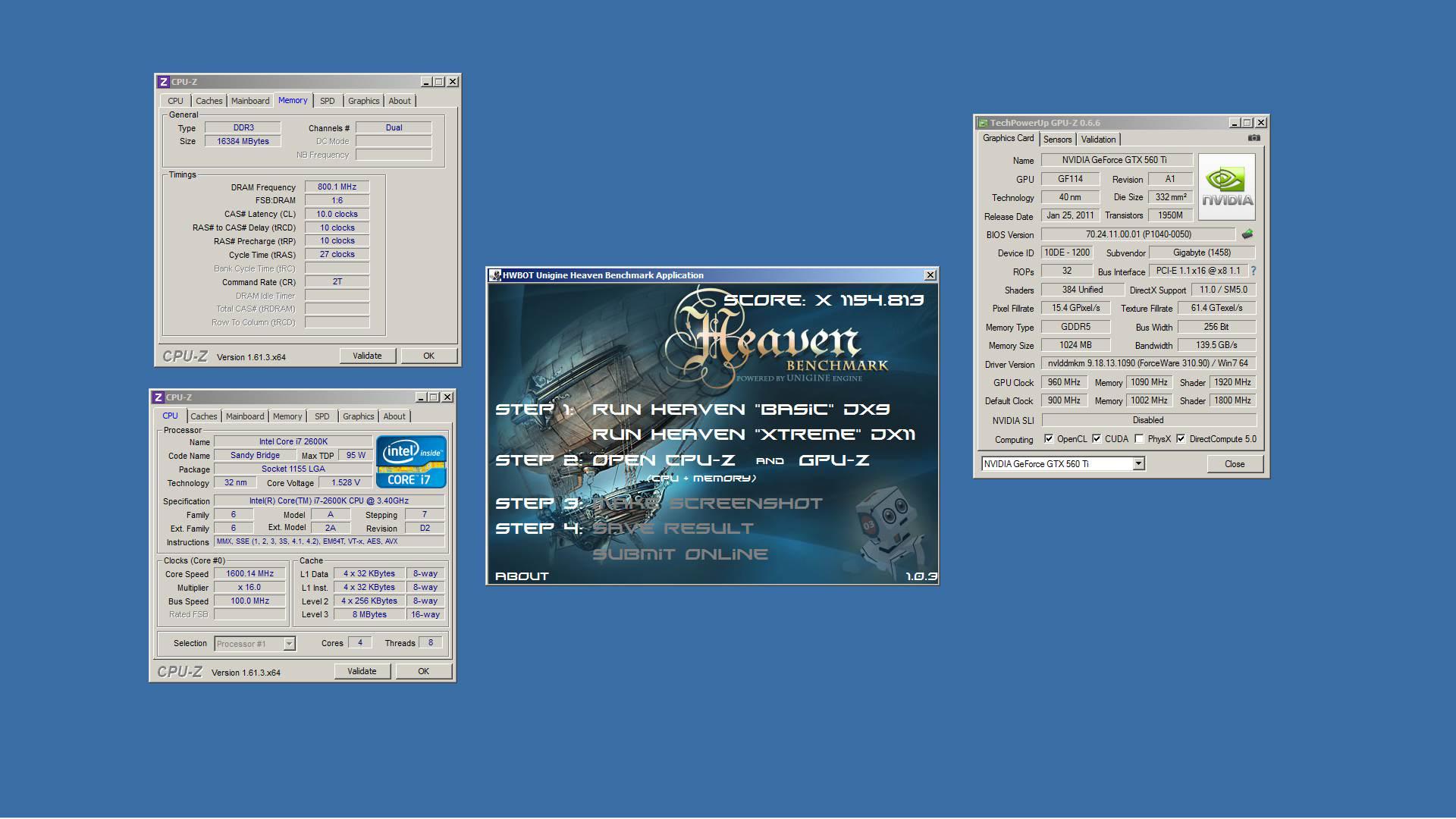Run Heaven "Basic" DX9 benchmark

click(741, 409)
